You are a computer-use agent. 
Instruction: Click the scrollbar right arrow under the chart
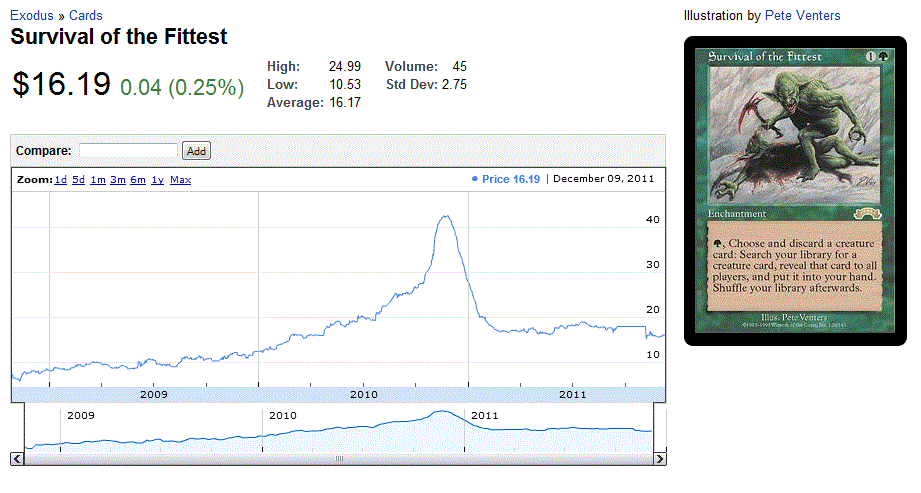659,458
